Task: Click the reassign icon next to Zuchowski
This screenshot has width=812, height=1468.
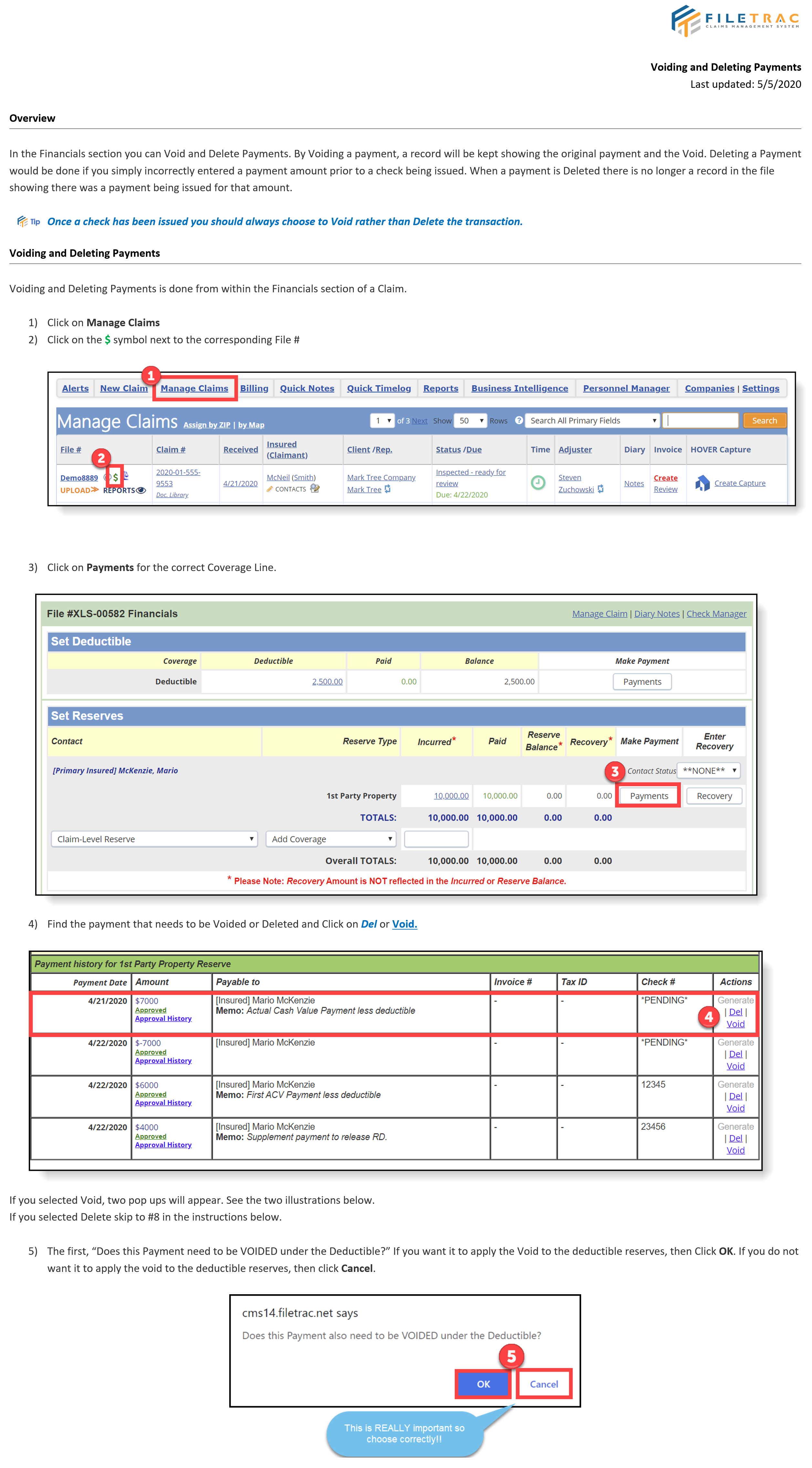Action: (601, 490)
